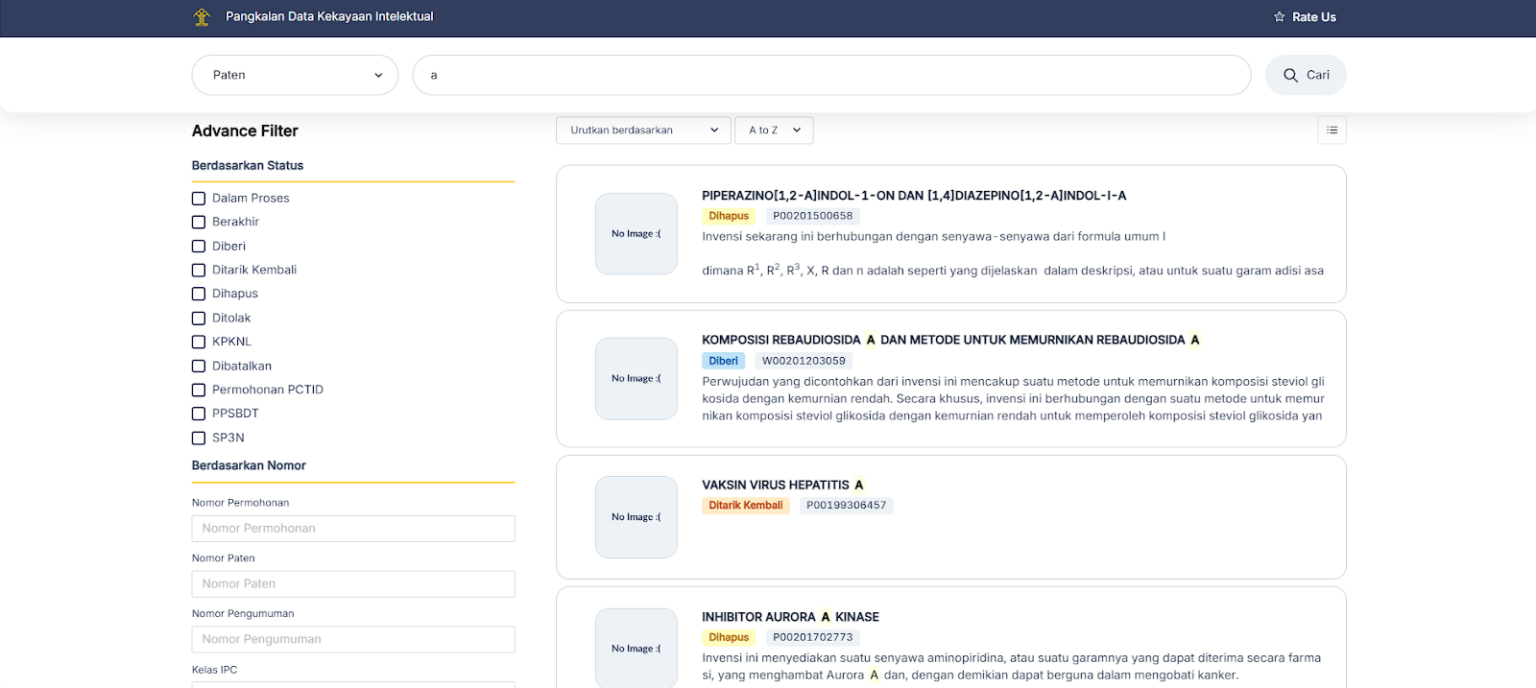Click the No Image thumbnail for Piperazino patent
1536x688 pixels.
(636, 234)
